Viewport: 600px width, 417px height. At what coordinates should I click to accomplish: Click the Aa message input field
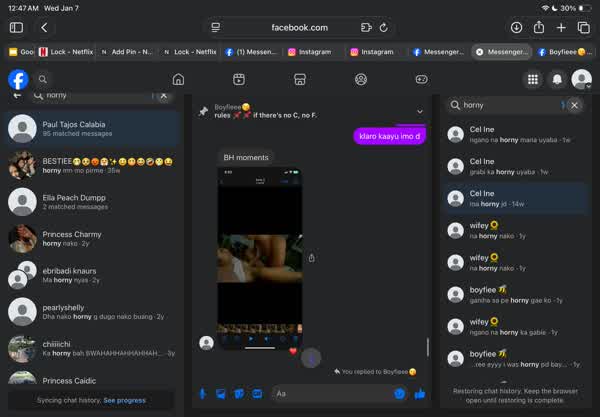click(x=330, y=394)
